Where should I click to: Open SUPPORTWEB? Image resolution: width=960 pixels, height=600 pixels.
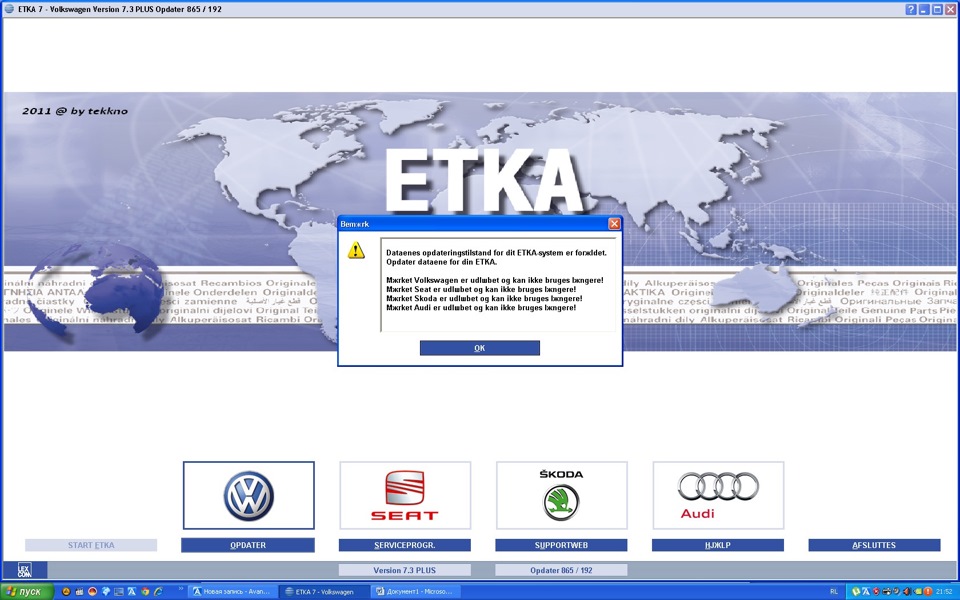coord(559,544)
